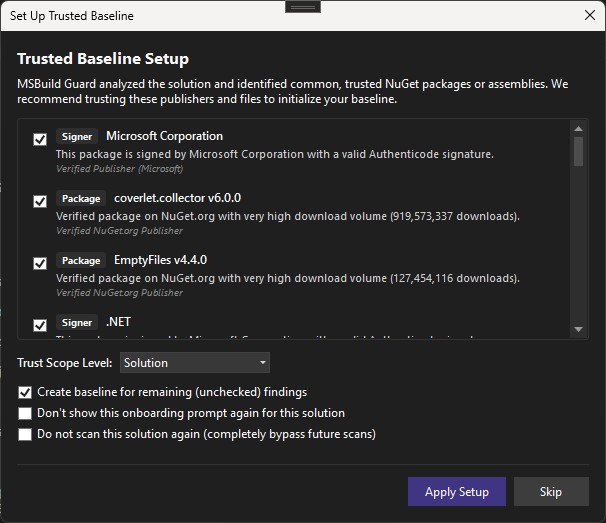Click 'Verified Publisher (Microsoft)' note

tap(119, 169)
